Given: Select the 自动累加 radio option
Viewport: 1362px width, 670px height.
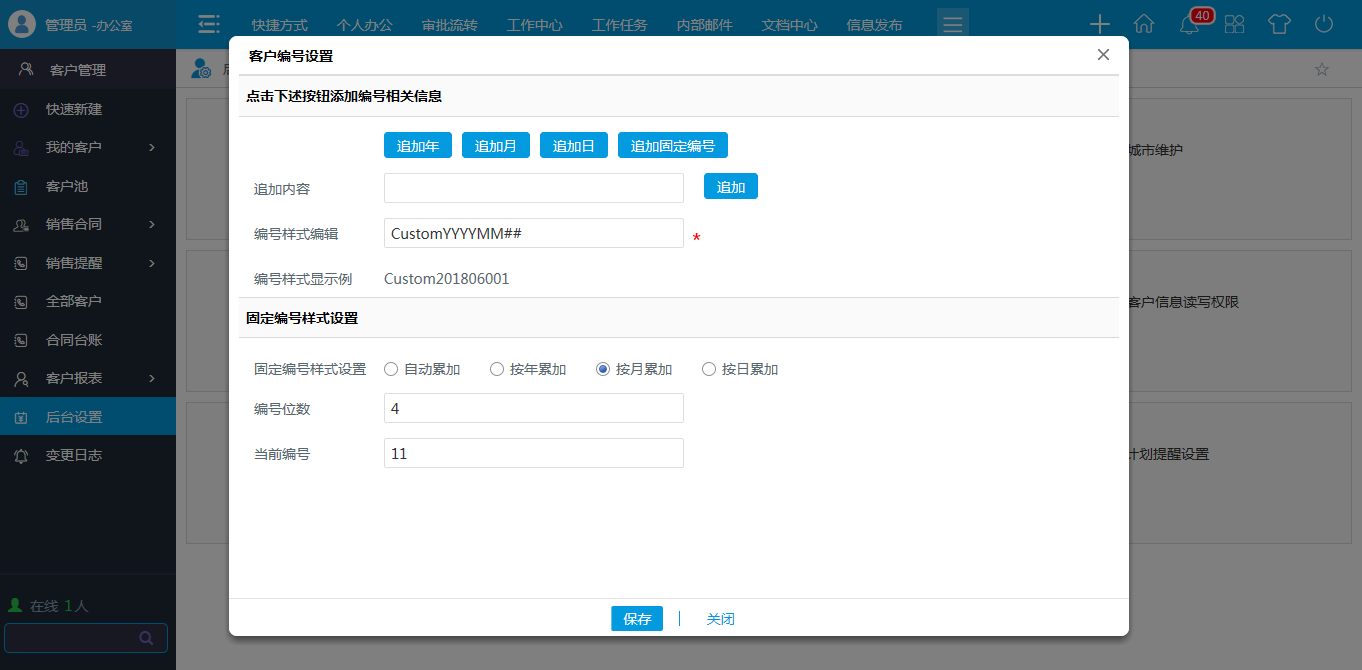Looking at the screenshot, I should (x=390, y=369).
